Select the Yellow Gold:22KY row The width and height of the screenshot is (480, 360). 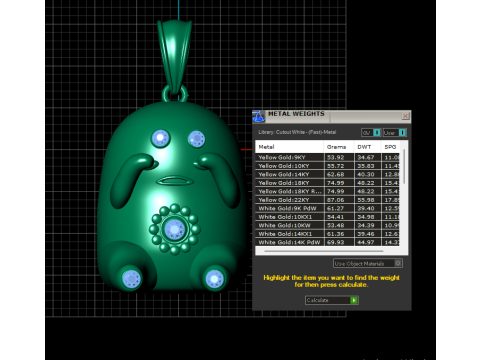pos(327,200)
